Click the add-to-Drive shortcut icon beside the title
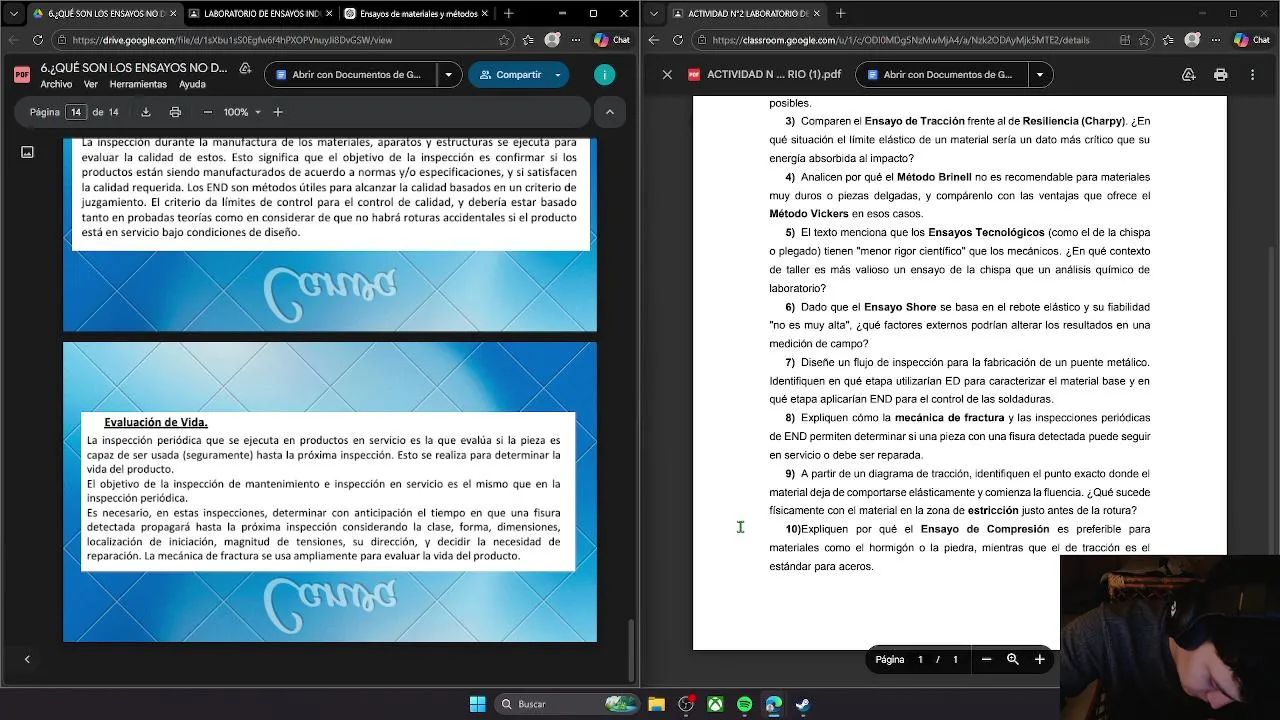Viewport: 1280px width, 720px height. pyautogui.click(x=245, y=68)
